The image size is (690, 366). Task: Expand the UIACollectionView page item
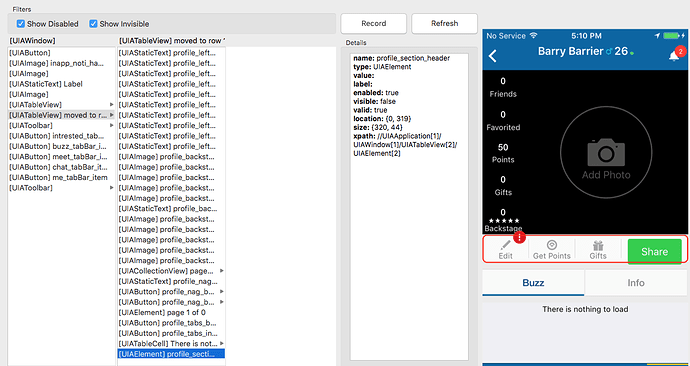(x=222, y=271)
